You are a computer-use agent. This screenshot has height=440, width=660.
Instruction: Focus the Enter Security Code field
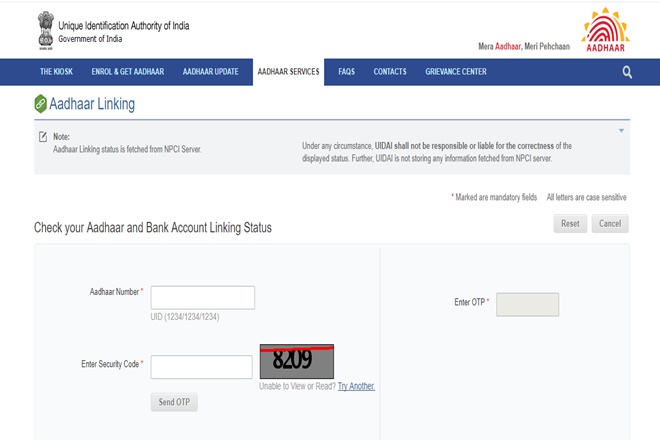pyautogui.click(x=201, y=367)
